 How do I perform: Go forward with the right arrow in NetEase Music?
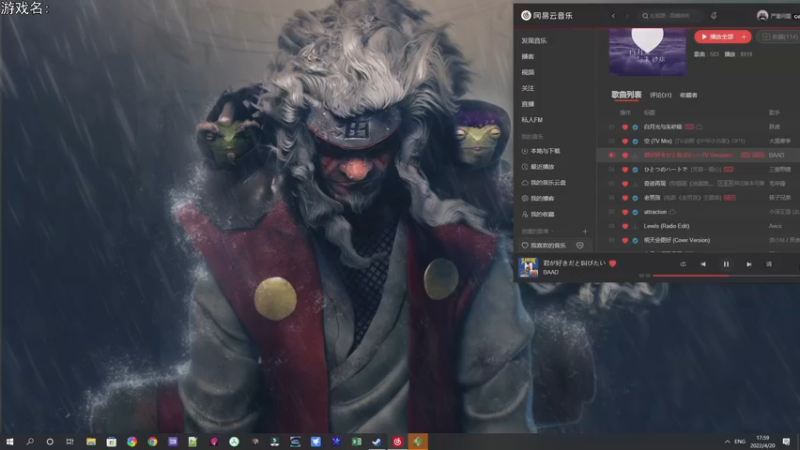coord(627,16)
